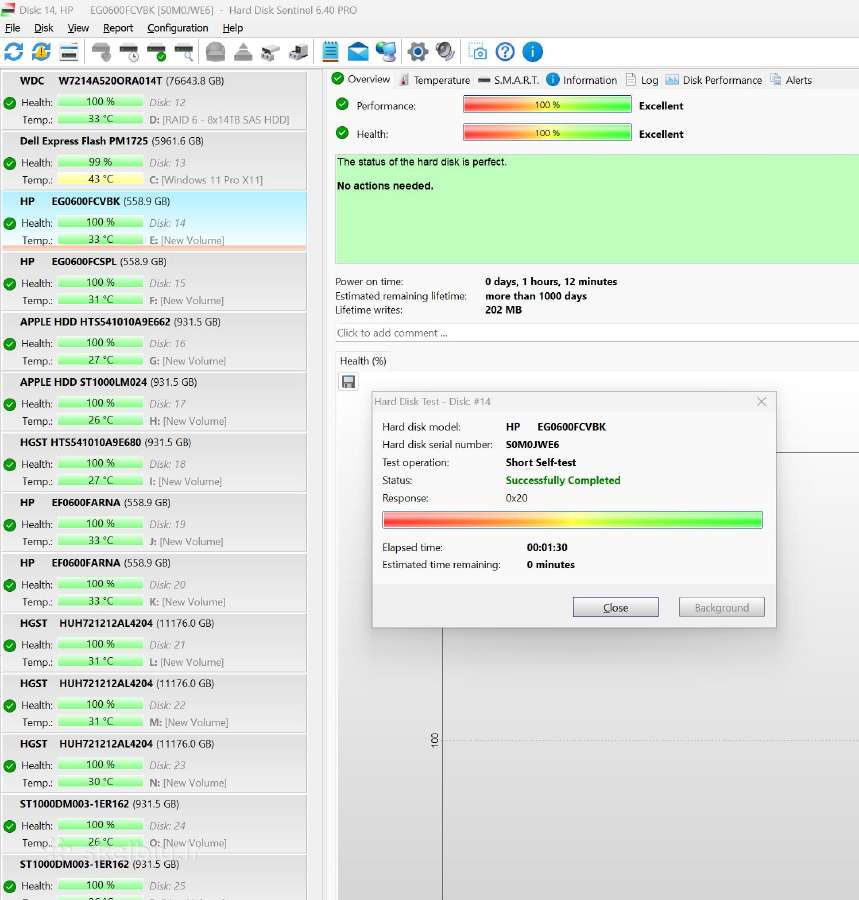Image resolution: width=859 pixels, height=900 pixels.
Task: Select HP EG0600FCSPL disk entry
Action: tap(154, 281)
